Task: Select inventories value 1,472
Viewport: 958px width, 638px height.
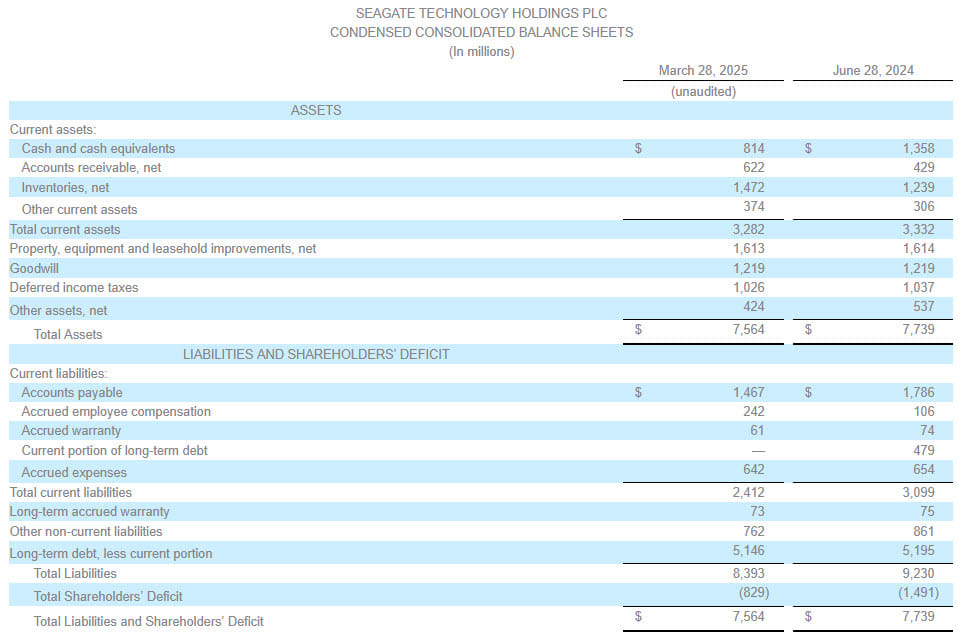Action: 748,188
